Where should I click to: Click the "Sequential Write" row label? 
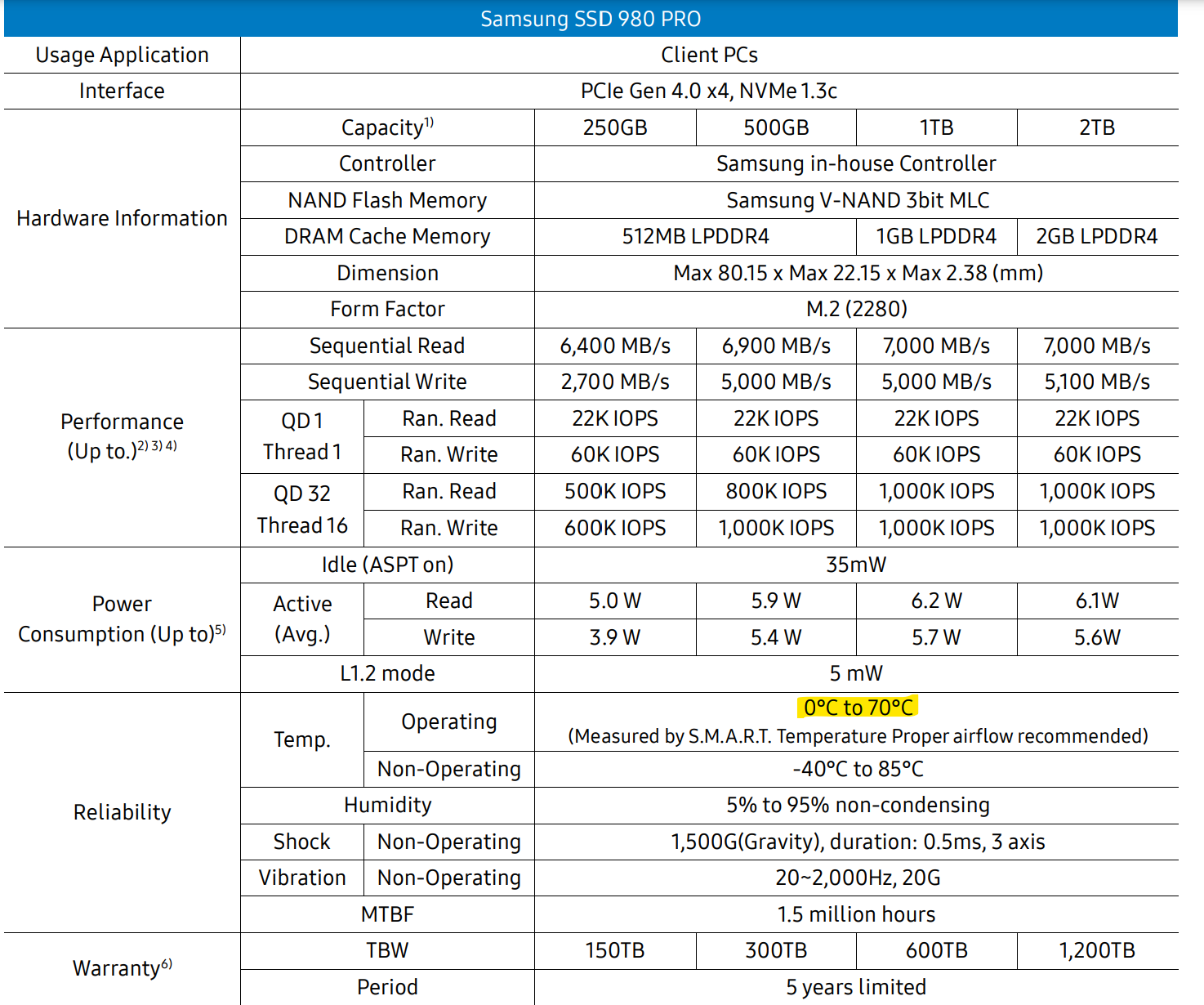(387, 382)
